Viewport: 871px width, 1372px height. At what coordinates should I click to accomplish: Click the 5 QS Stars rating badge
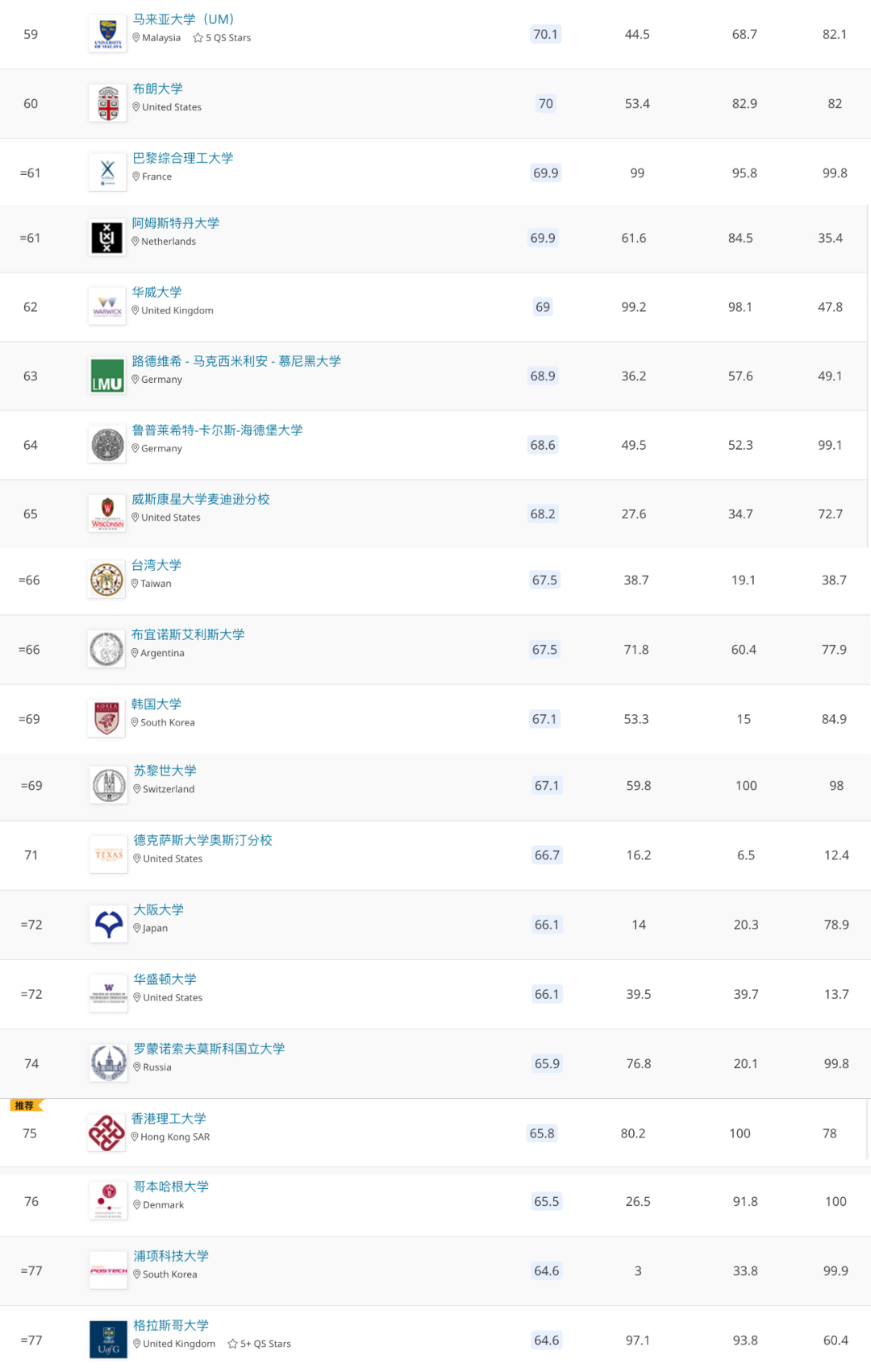click(x=223, y=38)
